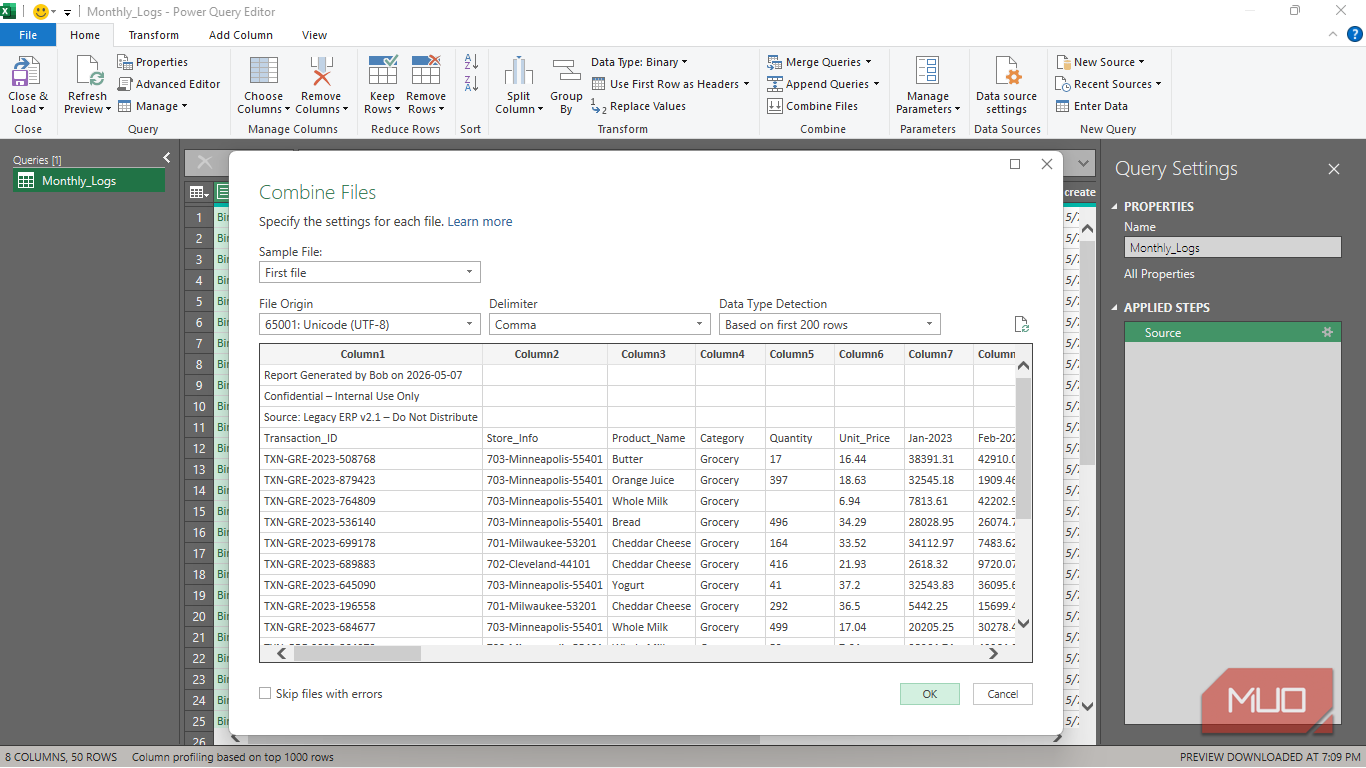This screenshot has height=768, width=1366.
Task: Click the Enter Data command
Action: pos(1092,106)
